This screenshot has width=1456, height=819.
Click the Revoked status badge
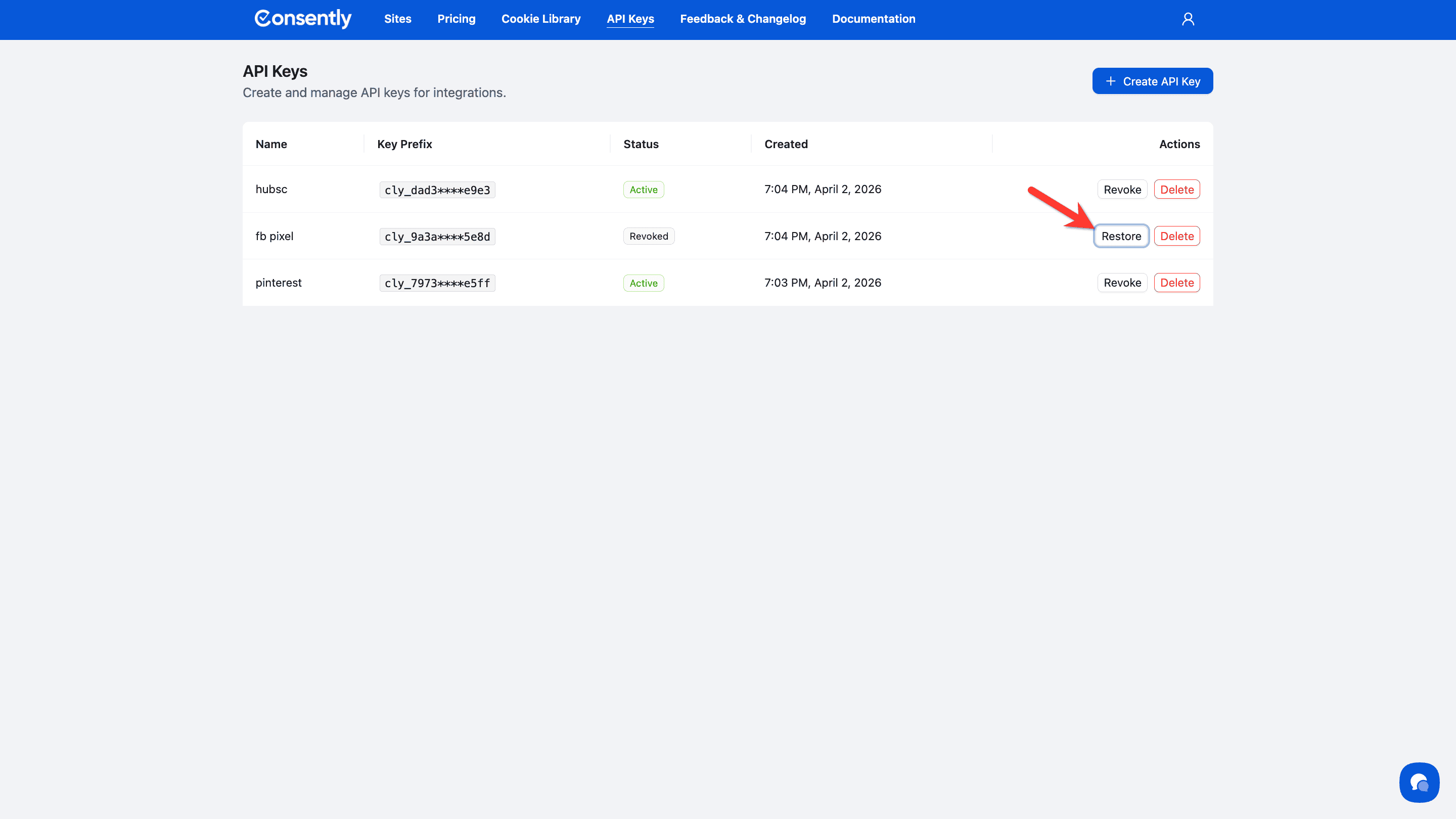648,236
